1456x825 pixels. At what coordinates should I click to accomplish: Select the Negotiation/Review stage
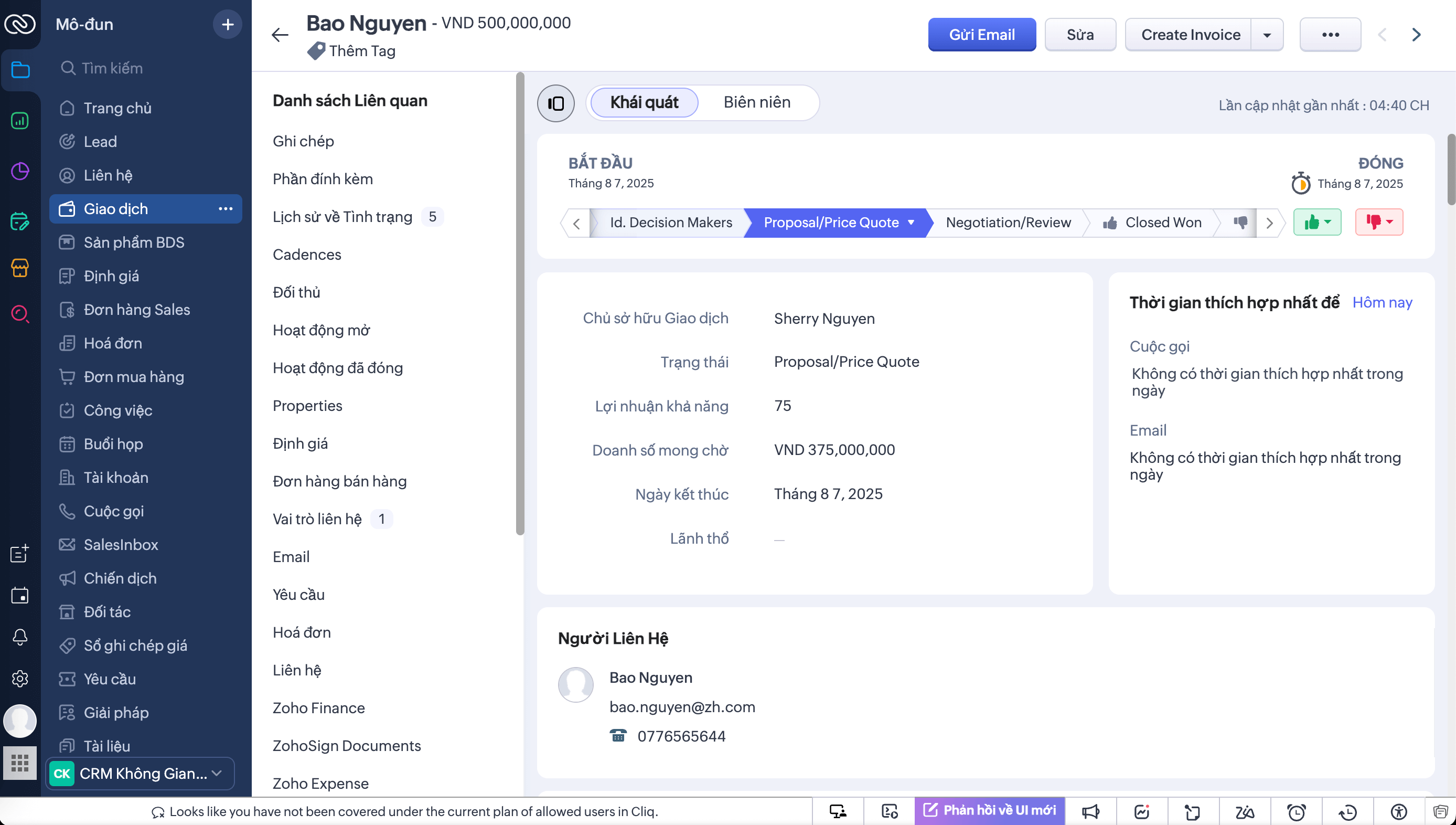[1008, 222]
